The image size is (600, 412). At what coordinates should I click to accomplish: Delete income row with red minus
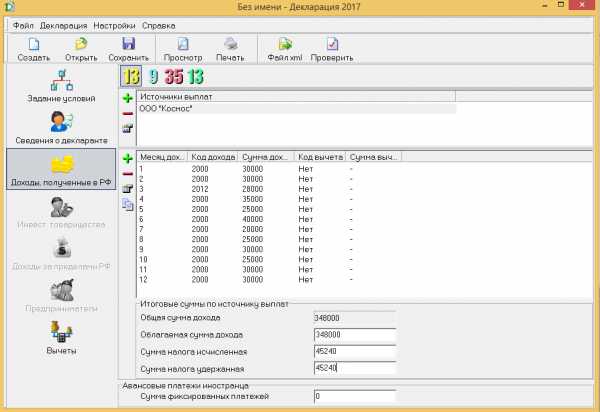point(128,174)
